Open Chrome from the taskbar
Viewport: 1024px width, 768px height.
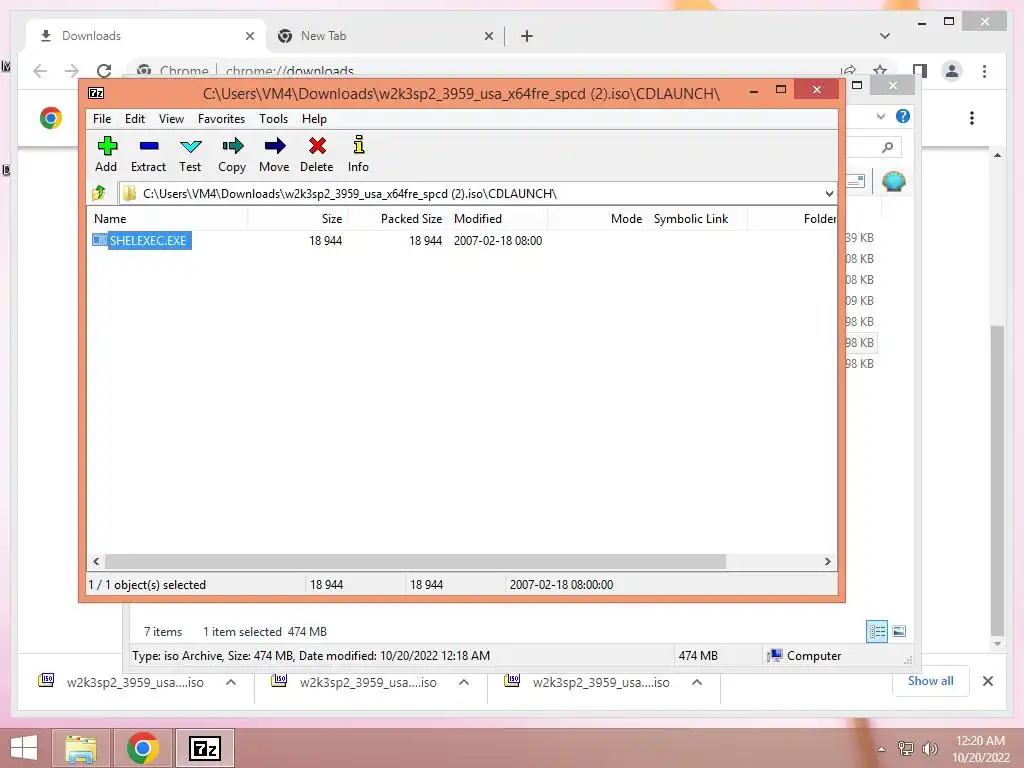tap(142, 748)
